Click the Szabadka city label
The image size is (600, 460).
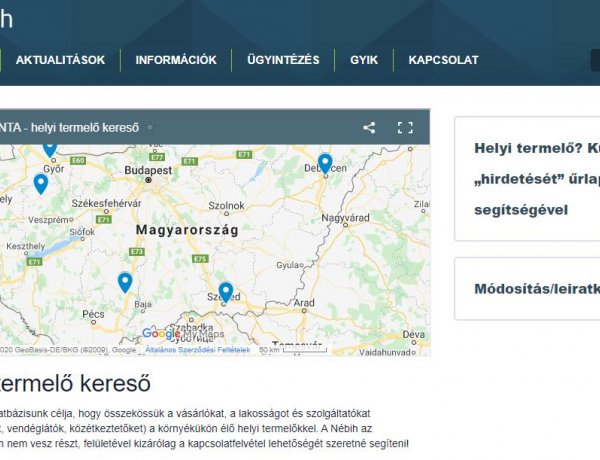coord(191,327)
